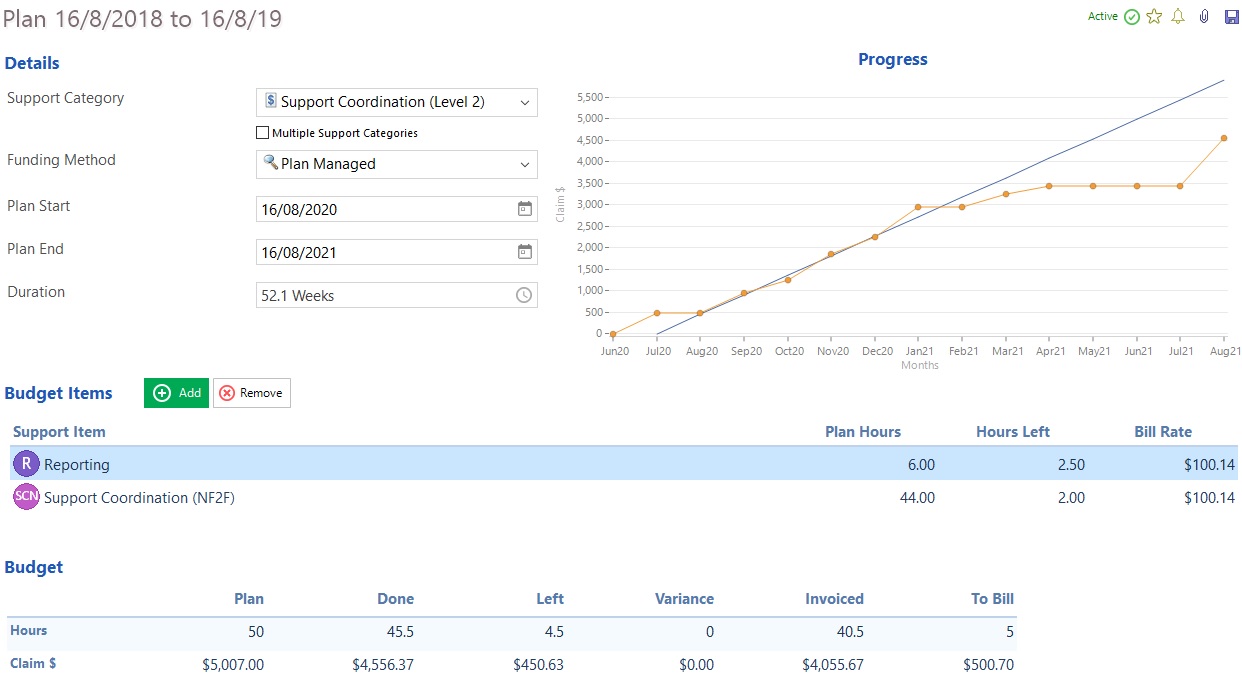Screen dimensions: 1242x681
Task: Save the plan with the disk icon
Action: pyautogui.click(x=1231, y=17)
